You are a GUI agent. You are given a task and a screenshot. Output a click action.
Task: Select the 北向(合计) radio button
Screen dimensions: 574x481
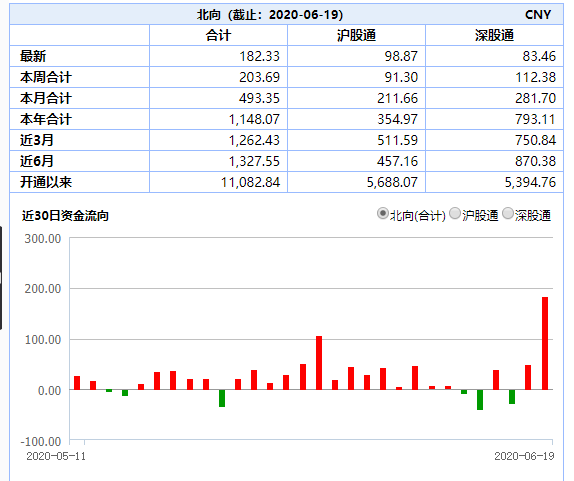tap(383, 213)
